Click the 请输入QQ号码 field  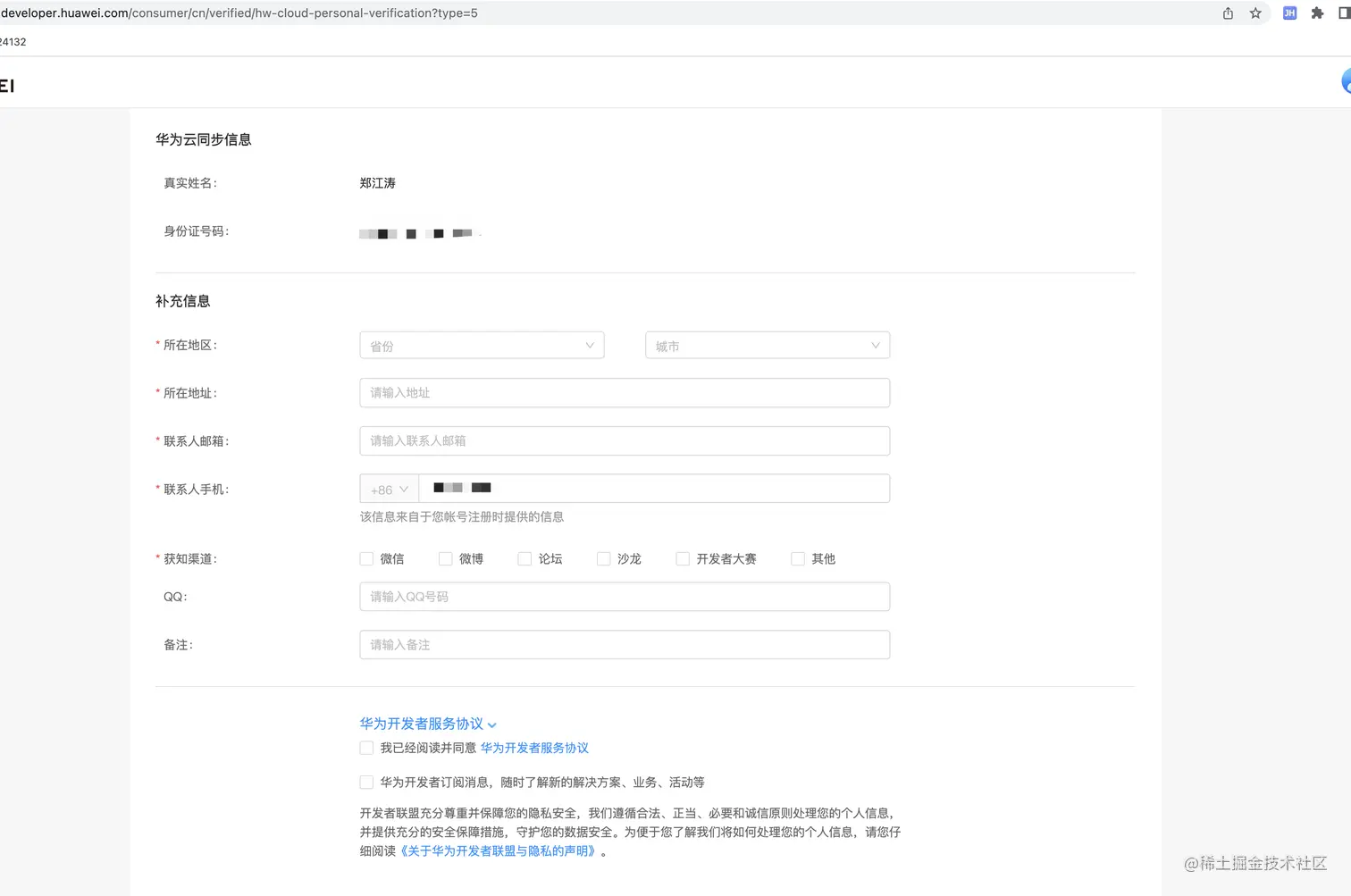tap(625, 597)
